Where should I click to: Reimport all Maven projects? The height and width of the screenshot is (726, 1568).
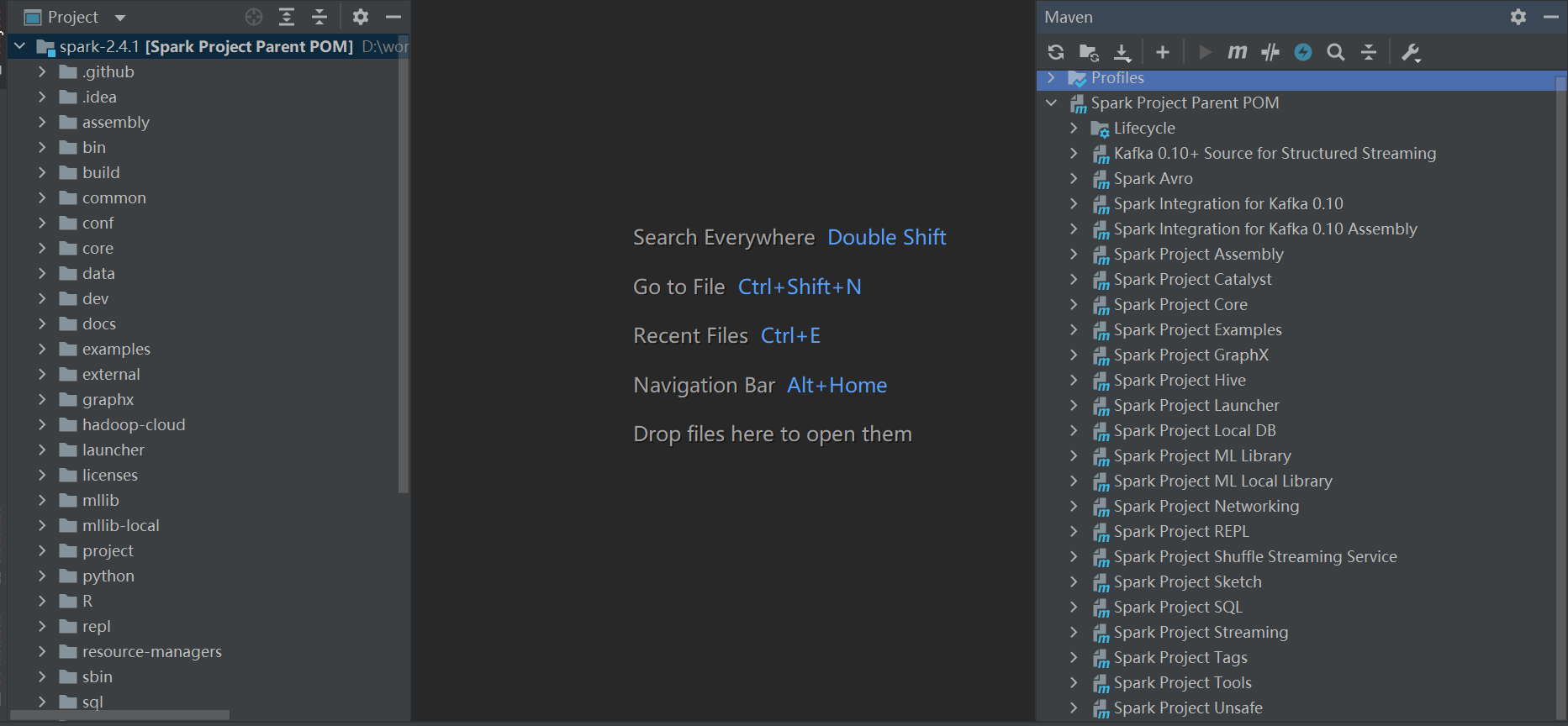click(x=1056, y=52)
